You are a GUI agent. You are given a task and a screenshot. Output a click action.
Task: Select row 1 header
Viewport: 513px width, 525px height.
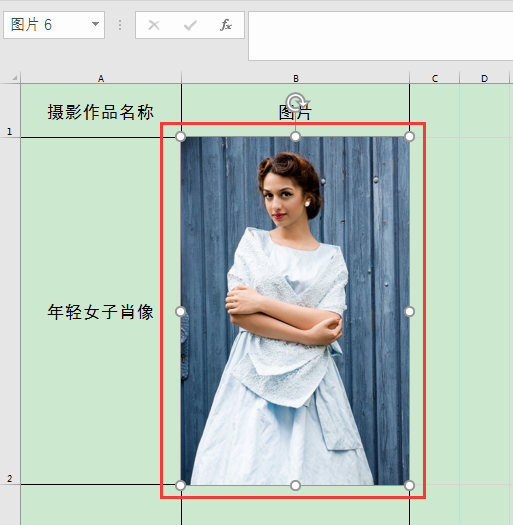pos(10,110)
